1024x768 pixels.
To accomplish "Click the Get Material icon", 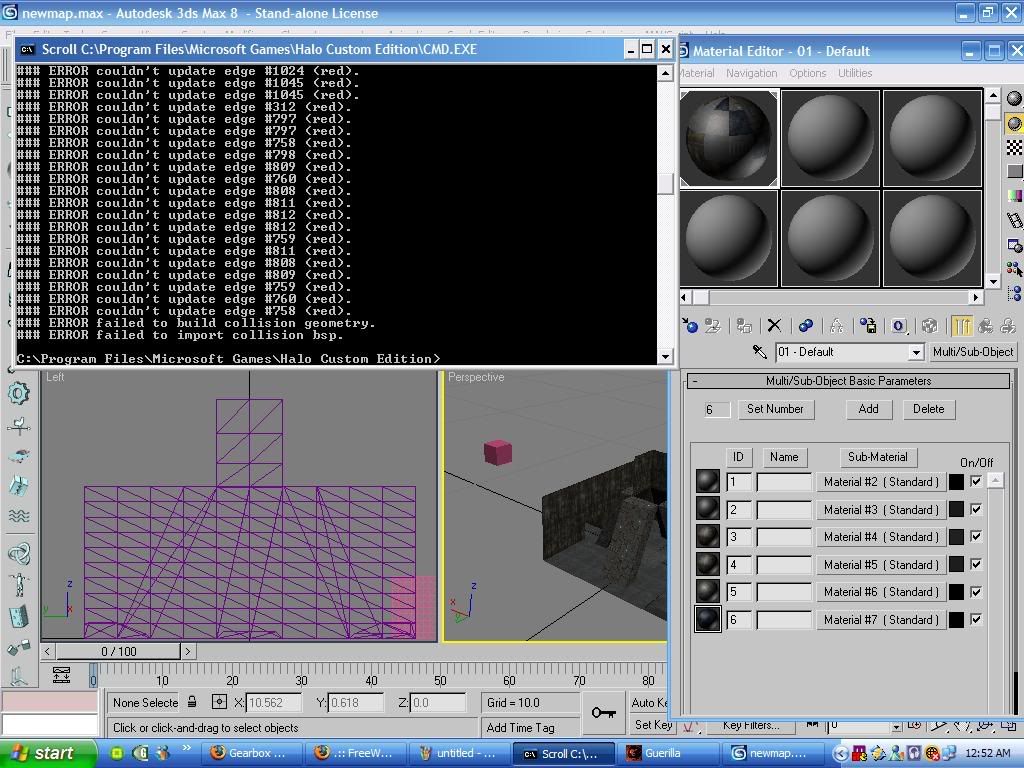I will click(690, 325).
